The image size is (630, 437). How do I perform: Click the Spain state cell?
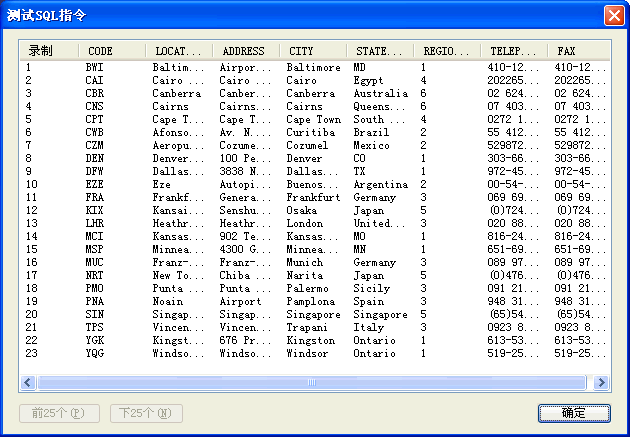tap(368, 301)
